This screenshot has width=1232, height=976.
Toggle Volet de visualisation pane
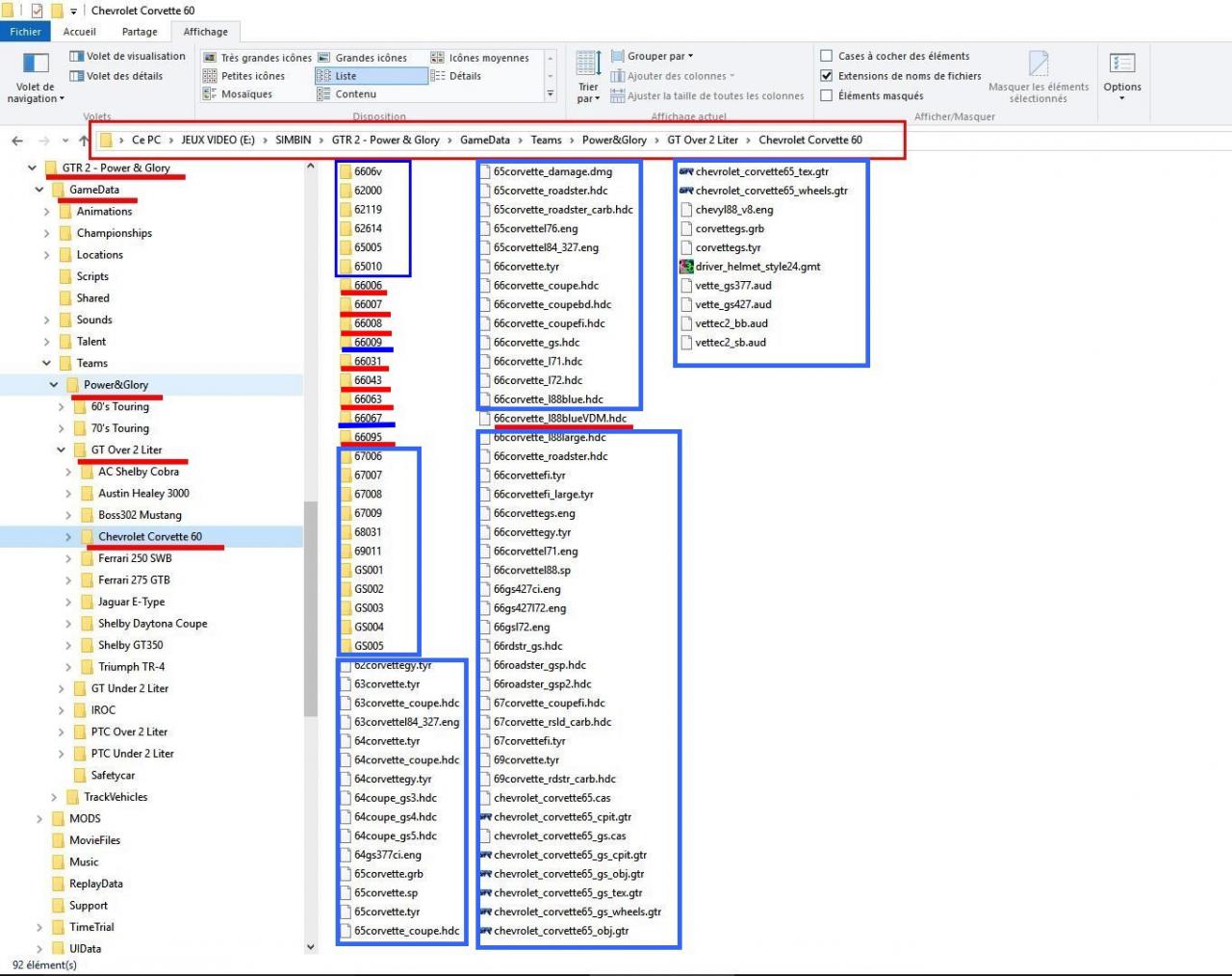pyautogui.click(x=127, y=57)
